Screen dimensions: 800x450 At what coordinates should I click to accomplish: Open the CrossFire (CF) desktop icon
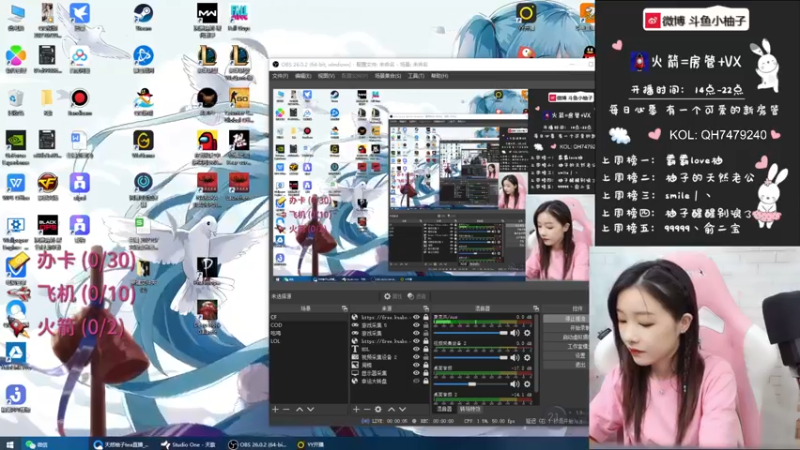(47, 187)
